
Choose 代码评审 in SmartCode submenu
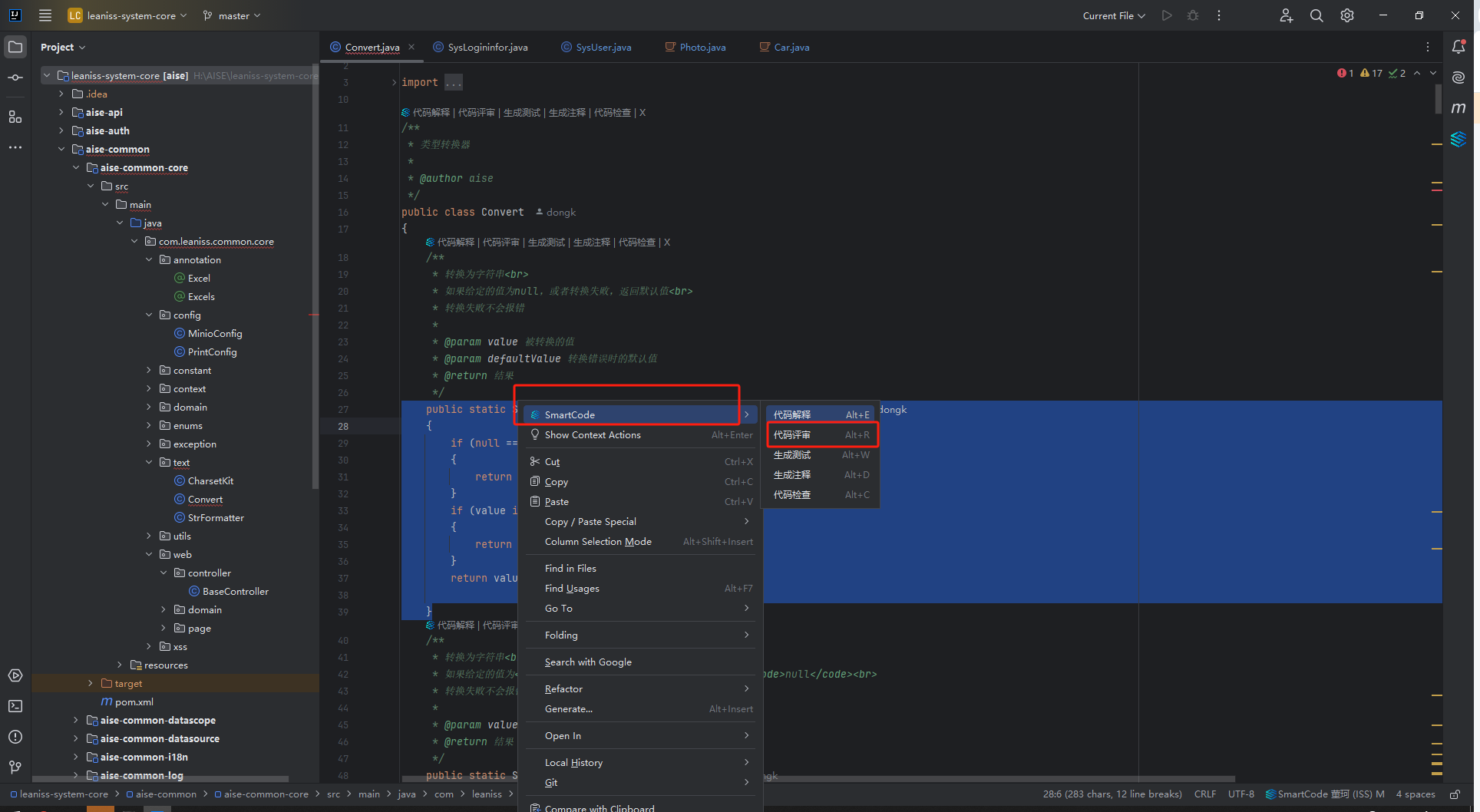click(x=821, y=434)
